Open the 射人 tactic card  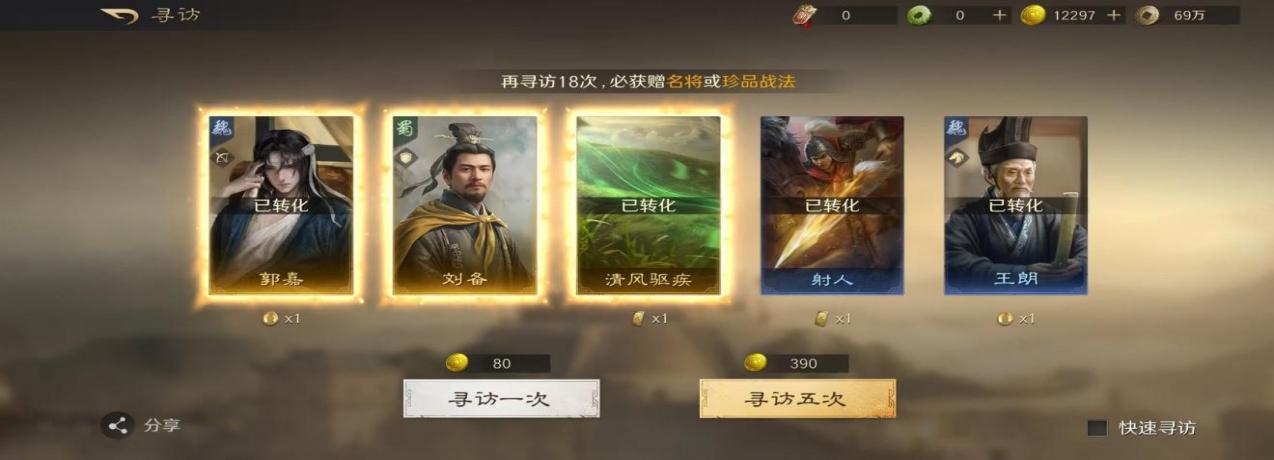point(832,205)
